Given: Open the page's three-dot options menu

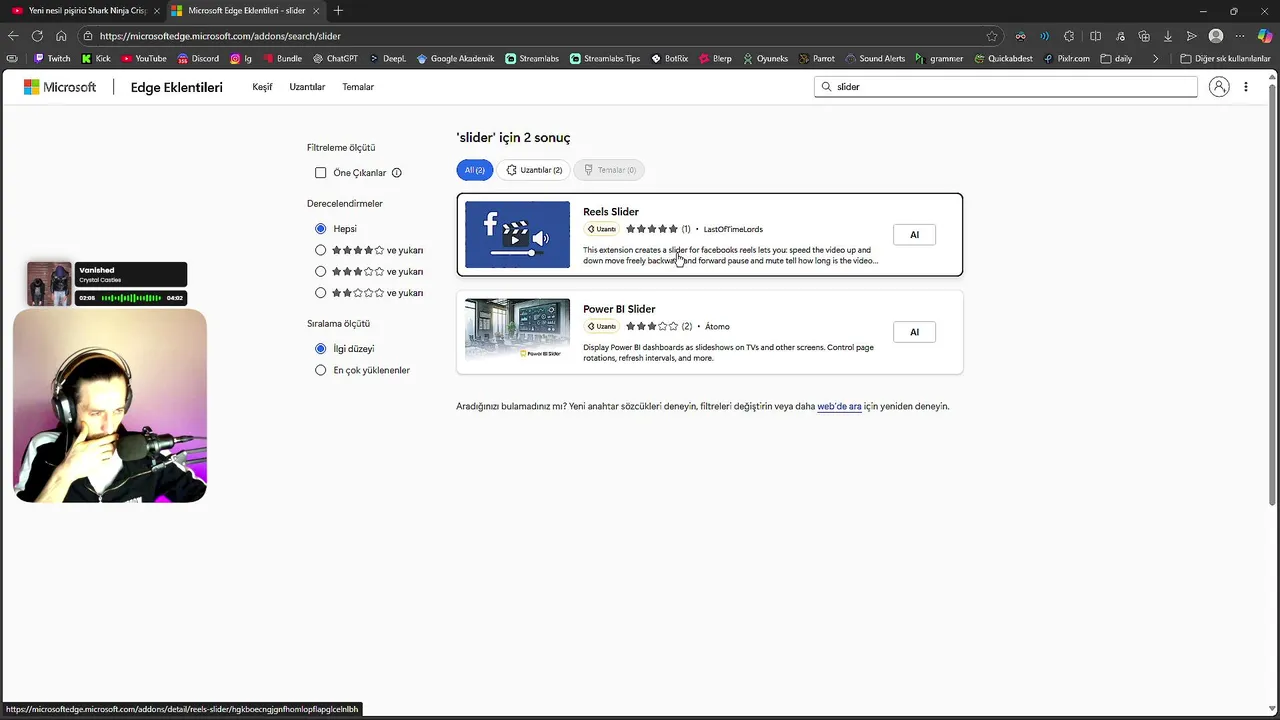Looking at the screenshot, I should pos(1245,87).
